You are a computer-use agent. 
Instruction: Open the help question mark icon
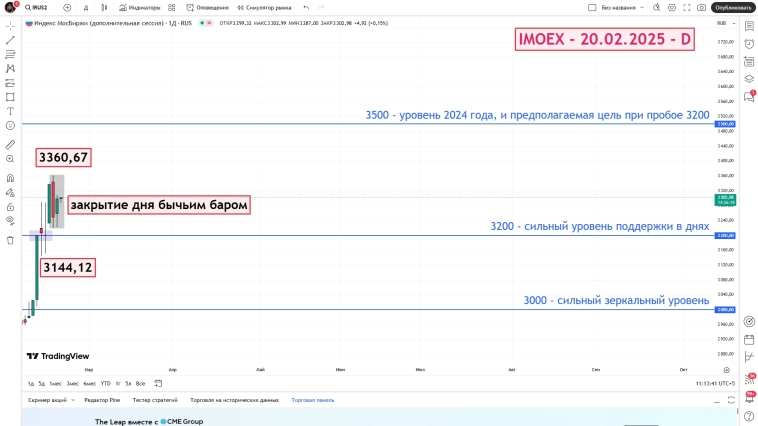749,417
